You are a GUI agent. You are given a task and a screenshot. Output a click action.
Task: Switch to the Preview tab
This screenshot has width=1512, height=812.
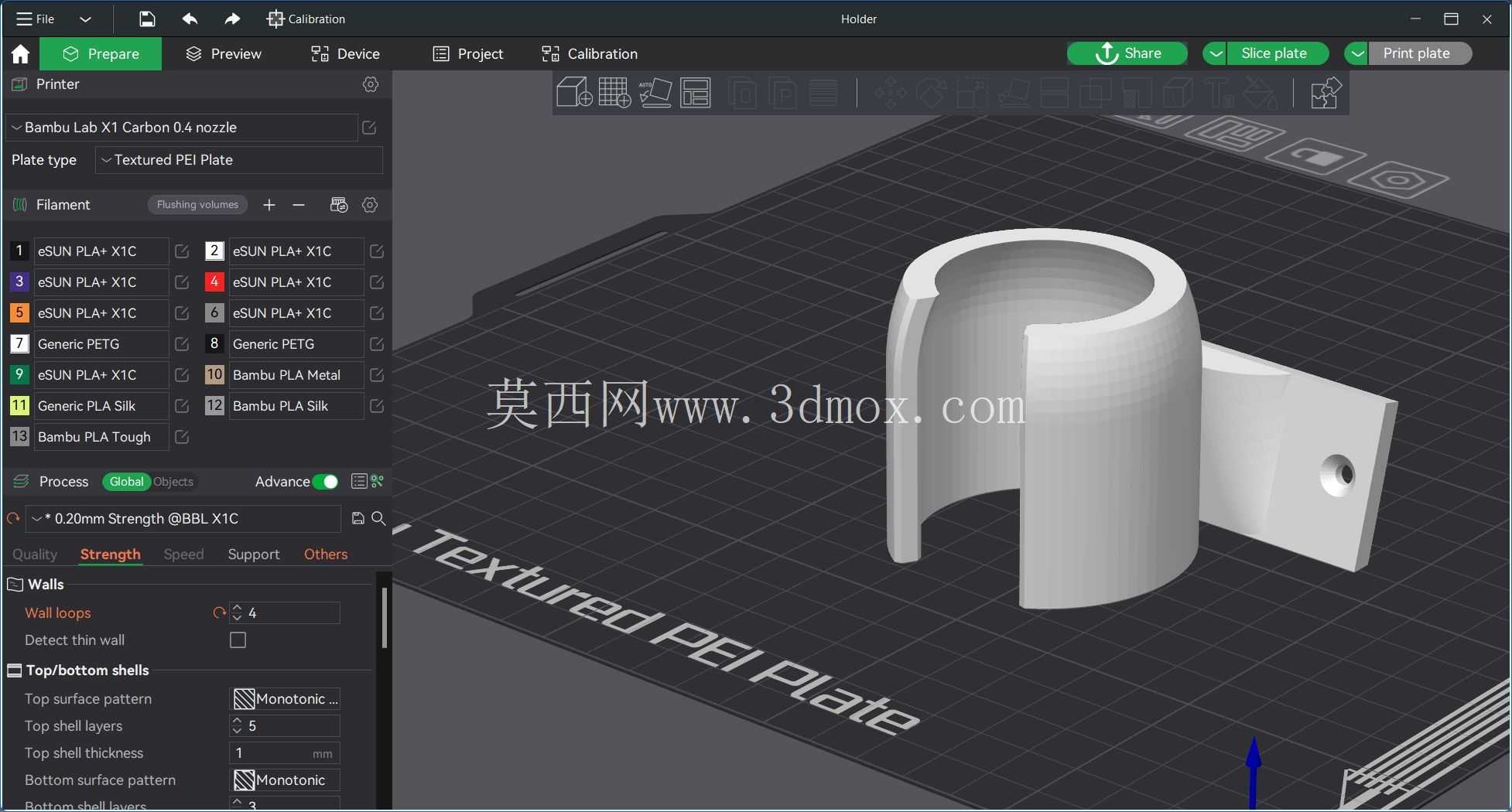[224, 53]
